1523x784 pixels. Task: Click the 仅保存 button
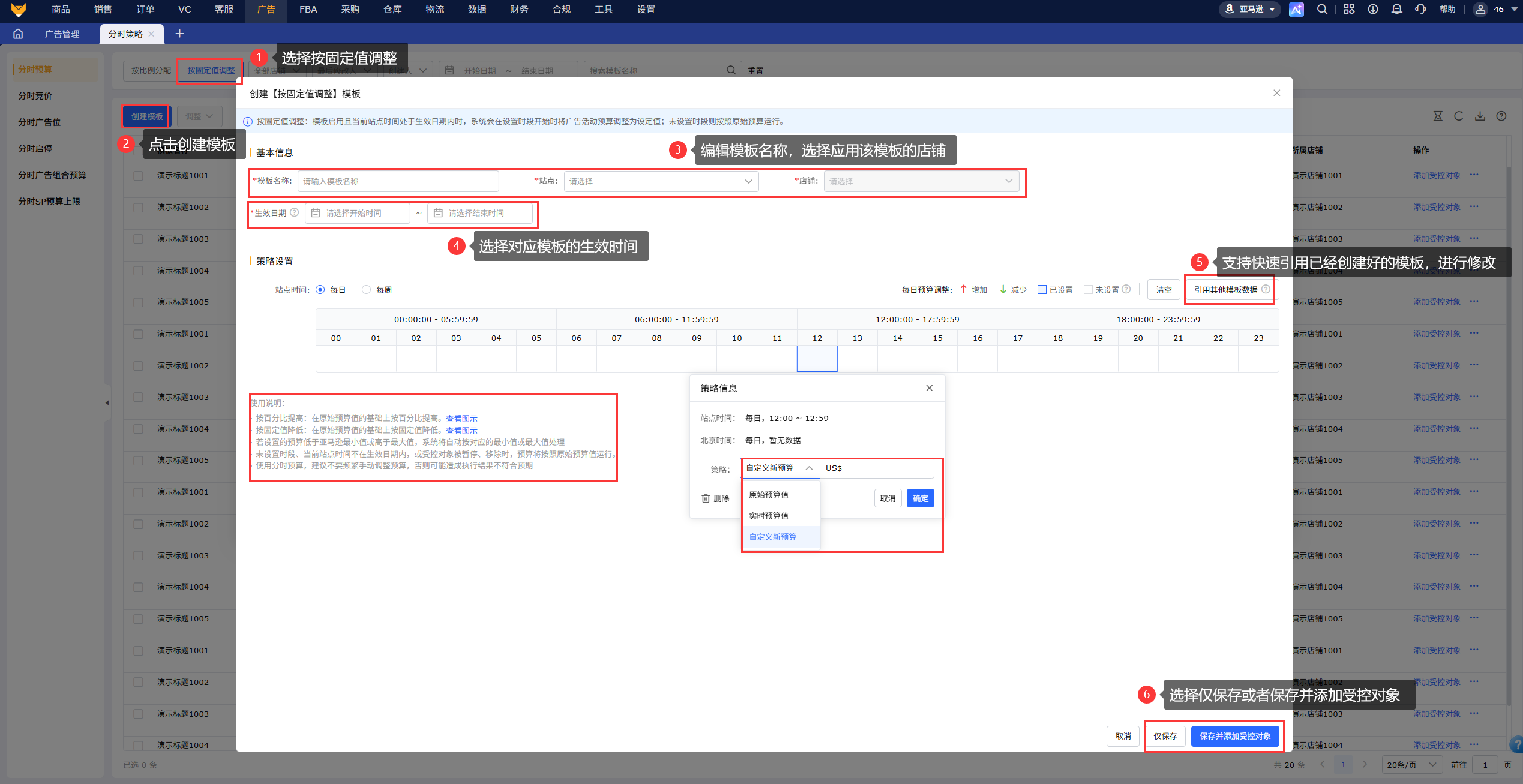[1165, 736]
